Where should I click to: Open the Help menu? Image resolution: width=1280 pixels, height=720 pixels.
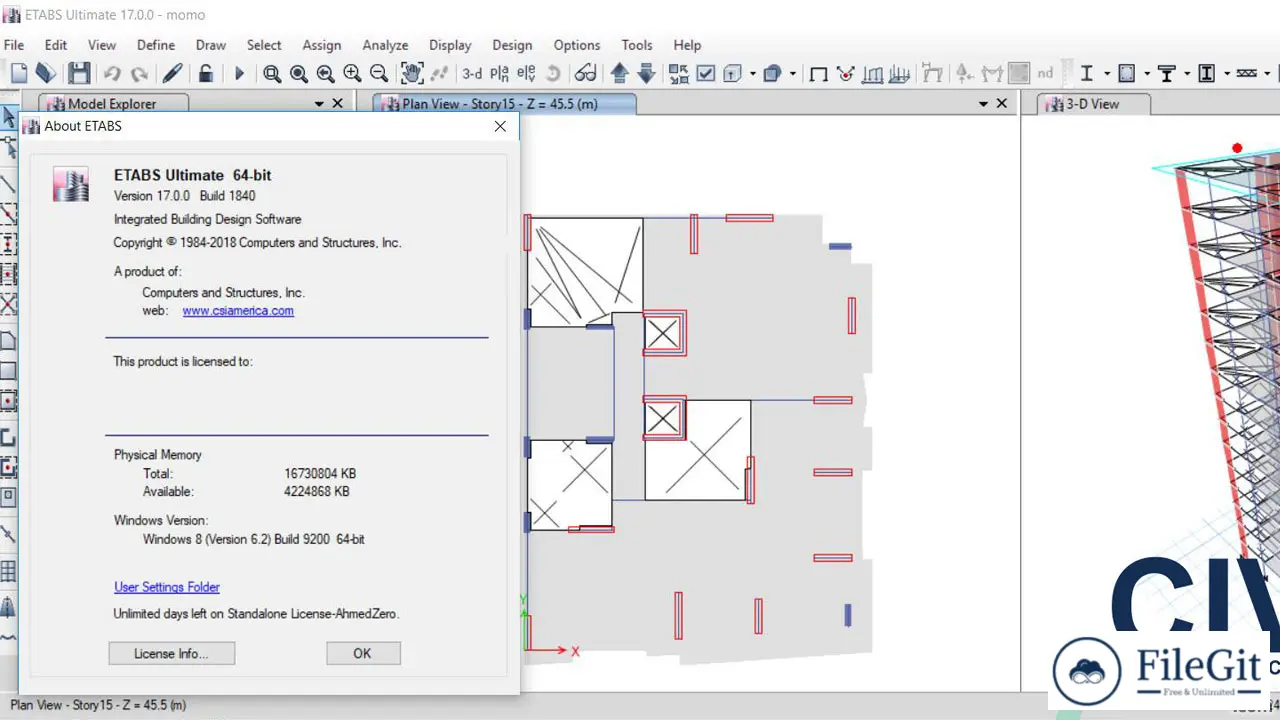pyautogui.click(x=687, y=45)
